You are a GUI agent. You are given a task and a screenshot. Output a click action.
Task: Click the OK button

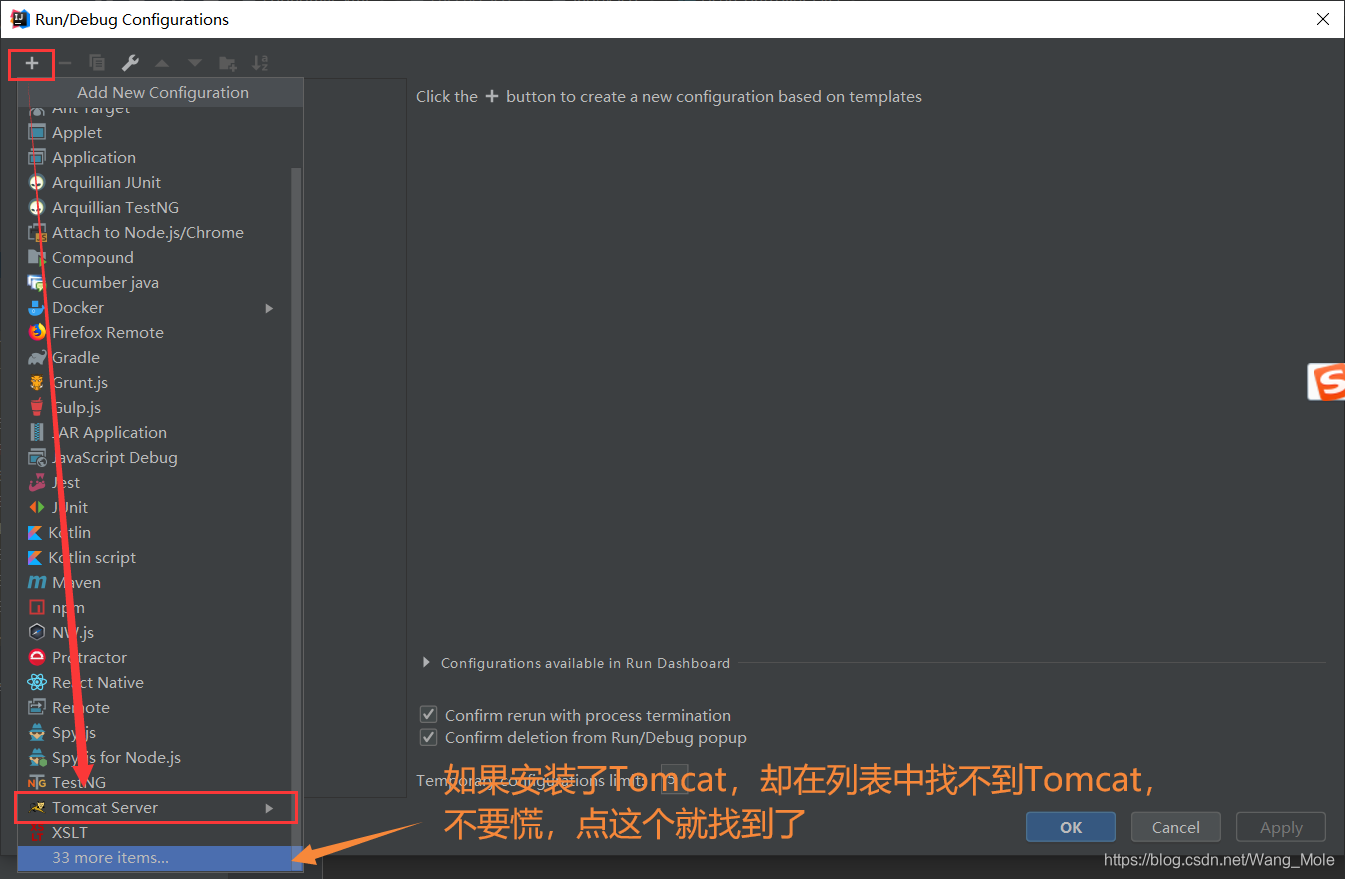point(1071,827)
